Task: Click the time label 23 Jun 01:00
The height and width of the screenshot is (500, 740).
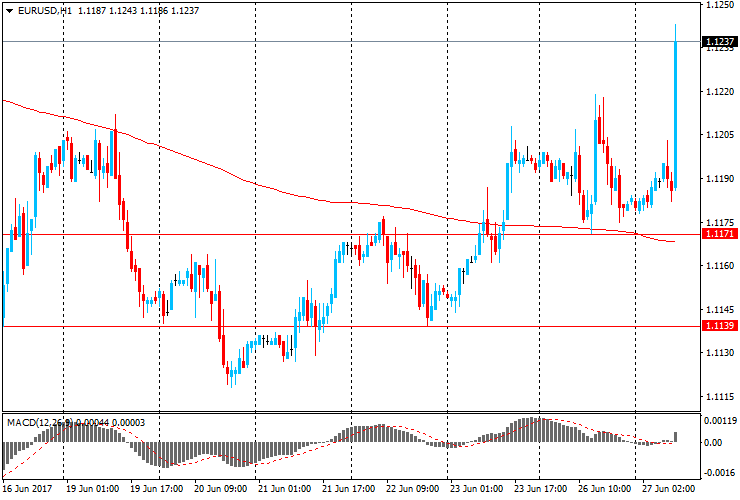Action: pos(476,488)
